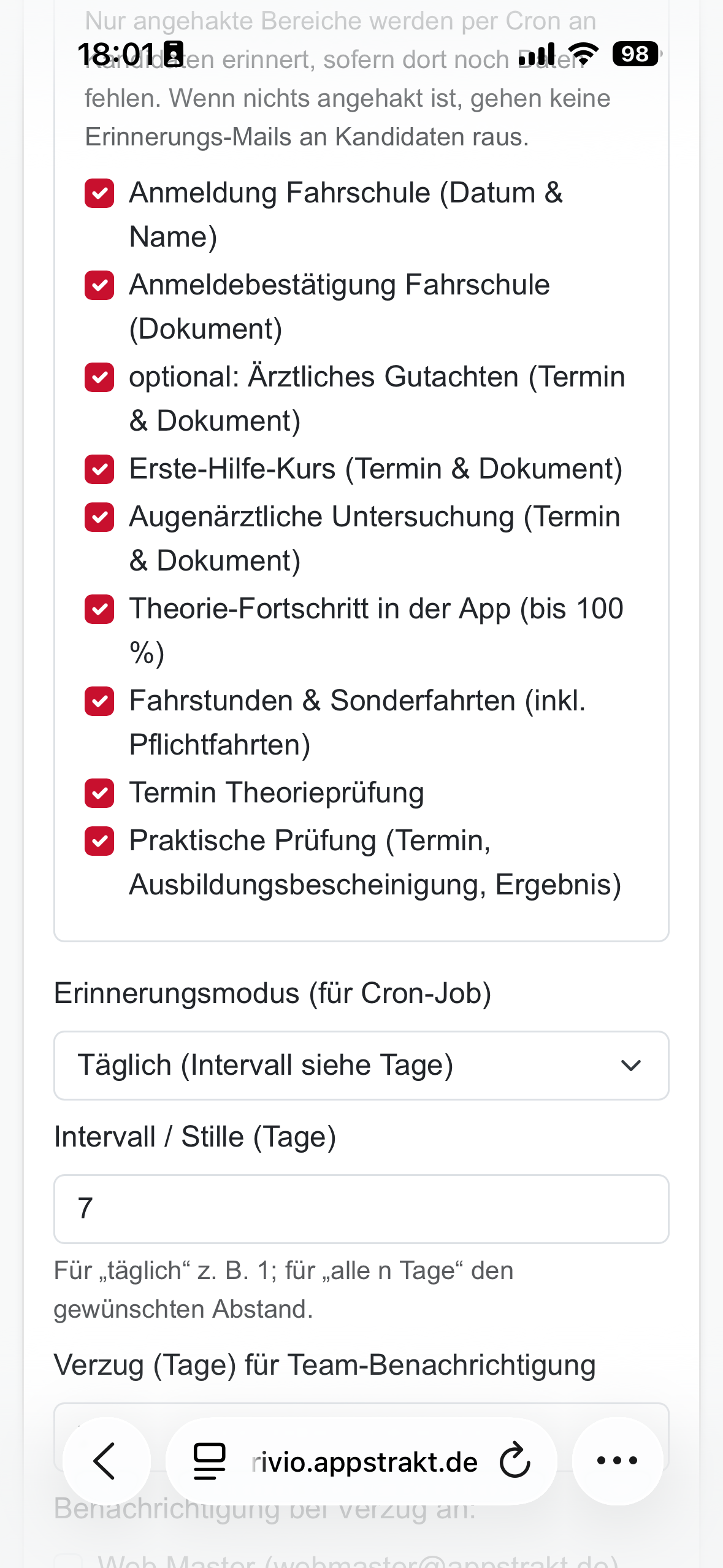The image size is (723, 1568).
Task: Tap the rivio.appstrakt.de address bar
Action: 364,1462
